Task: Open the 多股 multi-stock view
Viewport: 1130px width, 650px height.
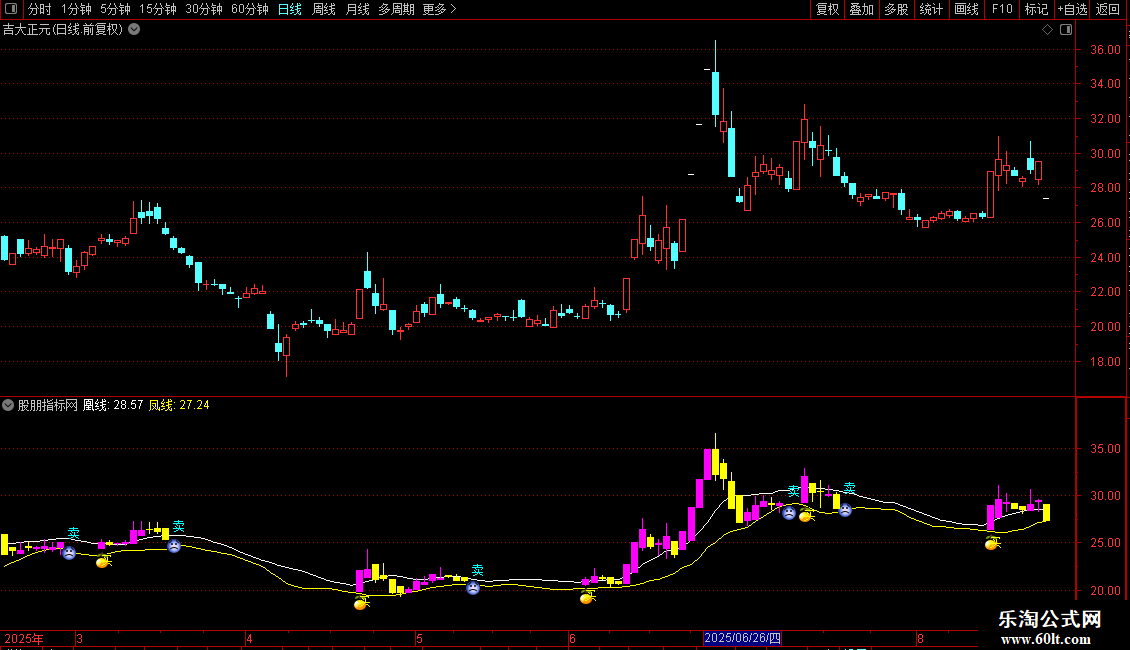Action: (897, 9)
